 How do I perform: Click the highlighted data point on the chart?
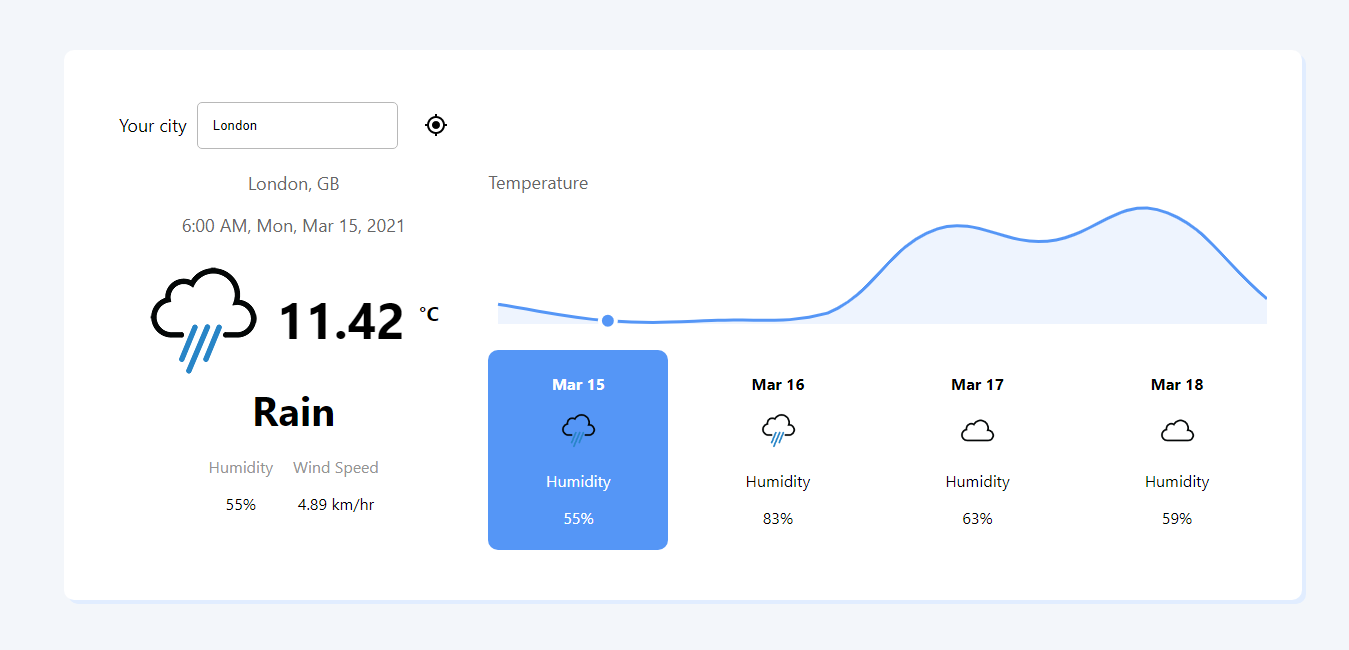607,320
